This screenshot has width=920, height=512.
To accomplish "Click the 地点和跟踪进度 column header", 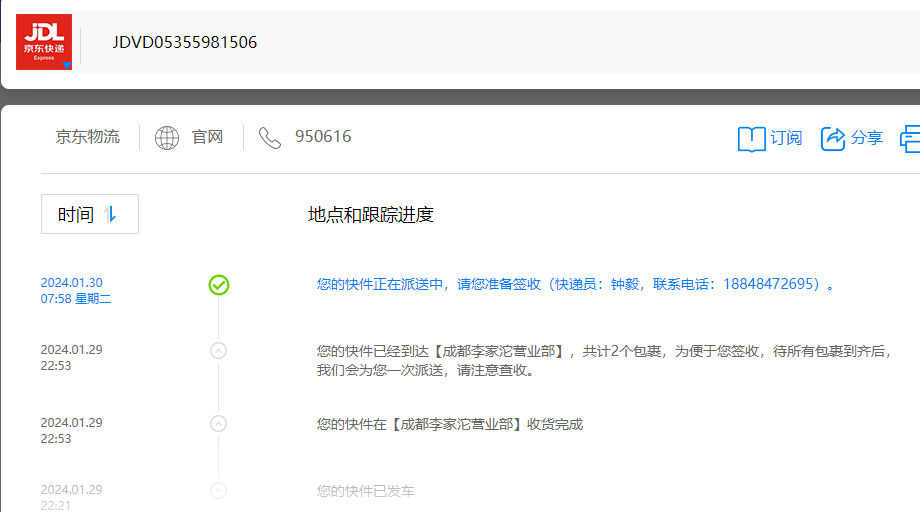I will 371,215.
